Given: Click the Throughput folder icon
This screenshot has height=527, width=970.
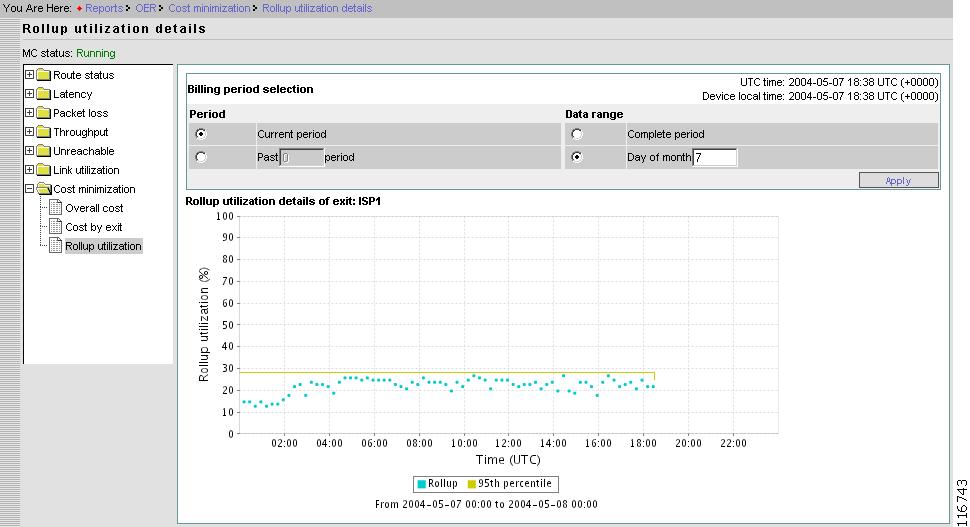Looking at the screenshot, I should [44, 132].
